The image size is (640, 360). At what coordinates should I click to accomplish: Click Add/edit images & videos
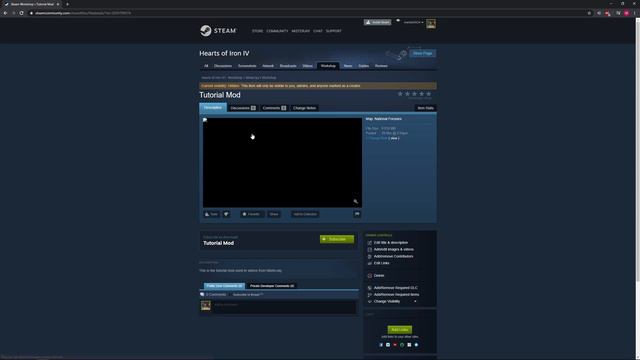[x=393, y=249]
